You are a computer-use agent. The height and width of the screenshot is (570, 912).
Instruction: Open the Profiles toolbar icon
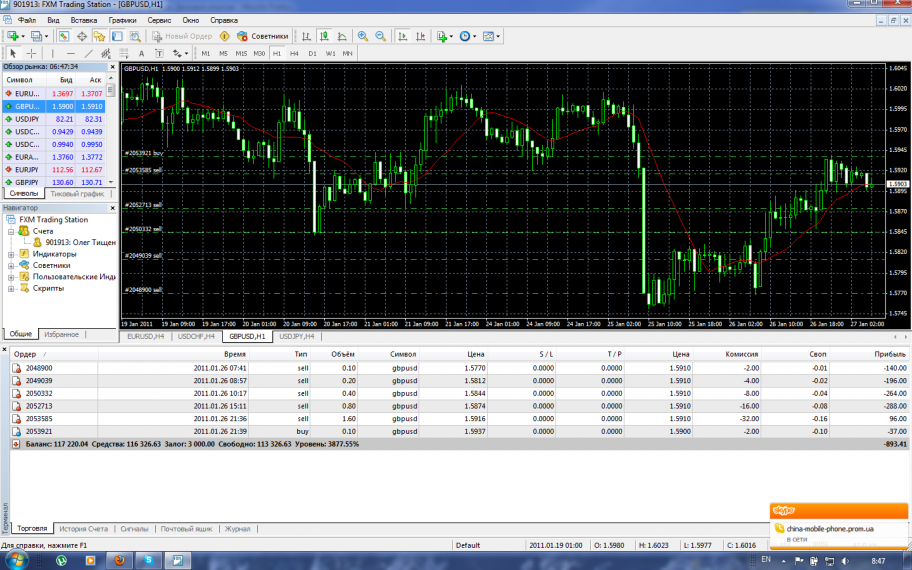(39, 36)
